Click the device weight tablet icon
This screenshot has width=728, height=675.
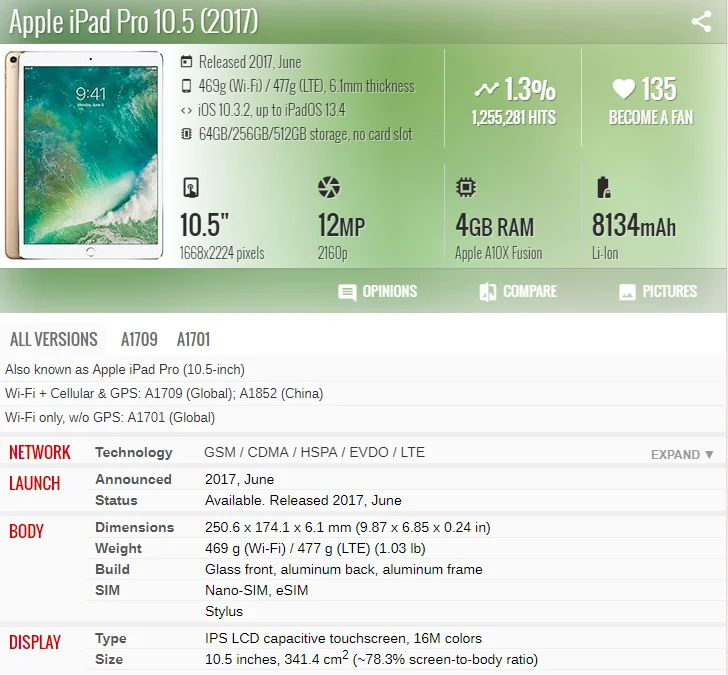(186, 86)
